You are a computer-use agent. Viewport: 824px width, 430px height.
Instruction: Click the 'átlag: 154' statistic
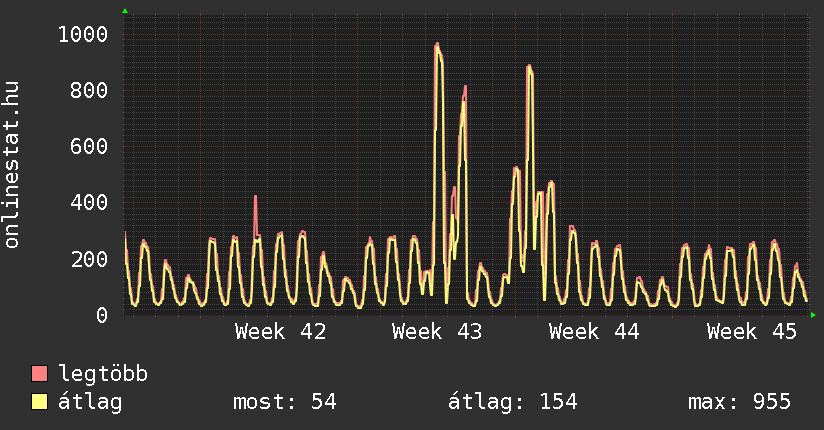pyautogui.click(x=513, y=402)
